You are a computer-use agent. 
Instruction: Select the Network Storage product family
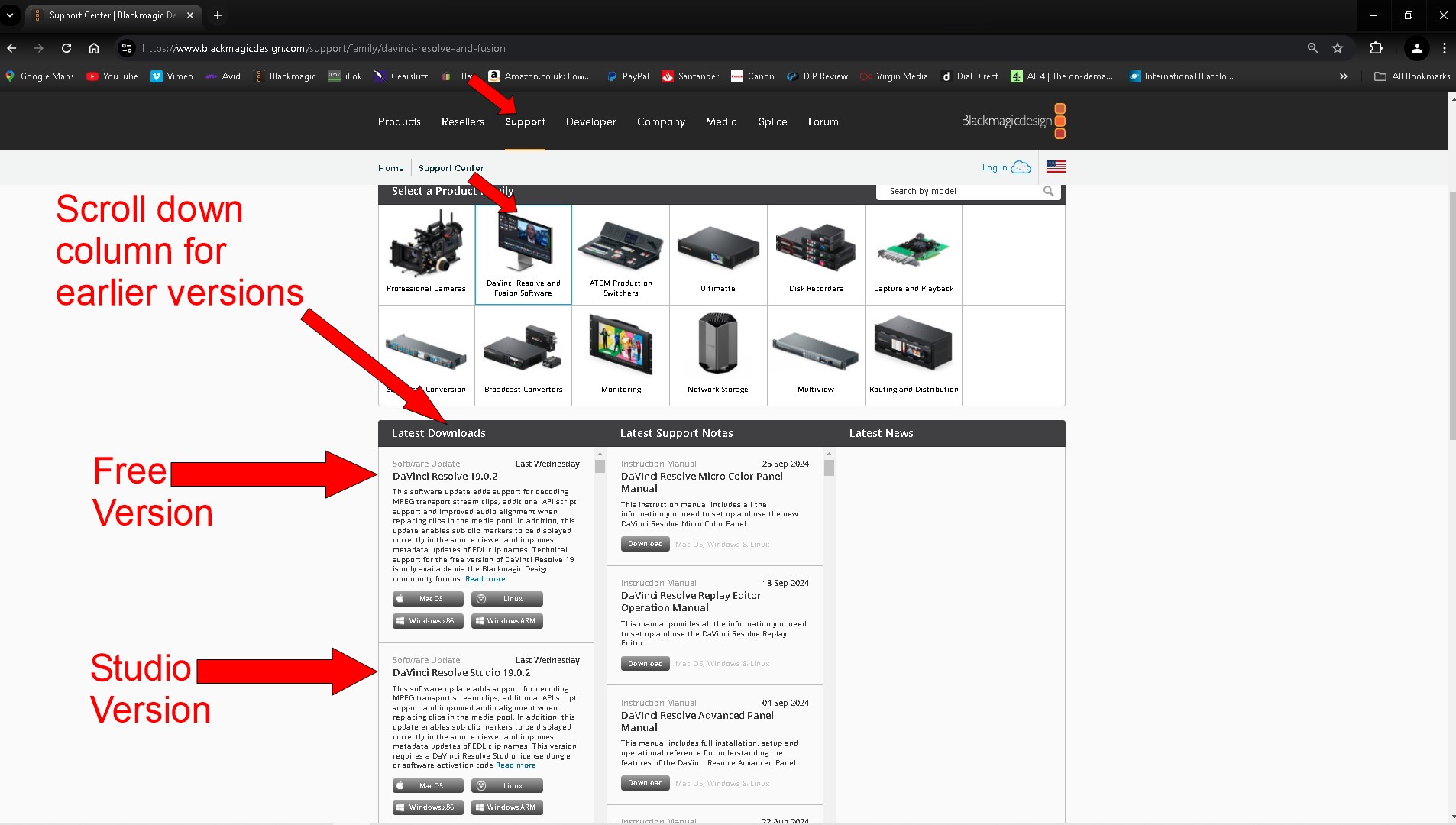(718, 355)
